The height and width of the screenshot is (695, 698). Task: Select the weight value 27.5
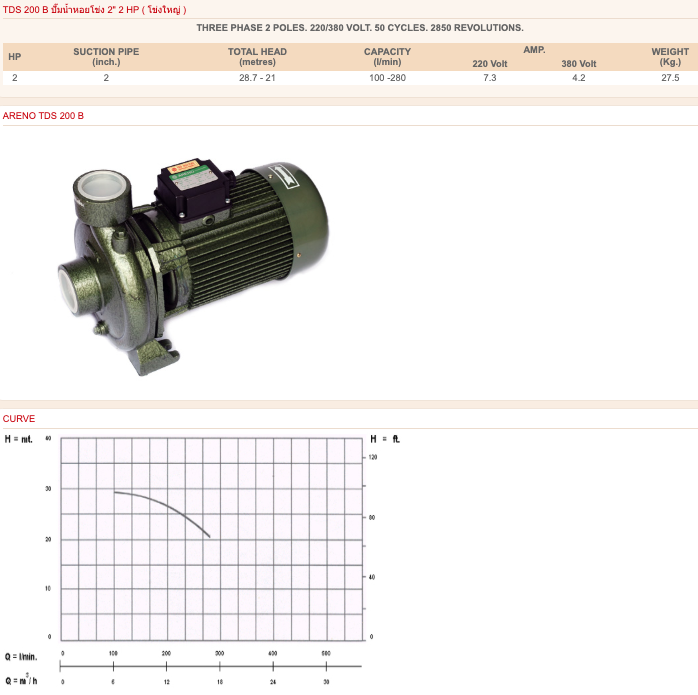coord(670,77)
